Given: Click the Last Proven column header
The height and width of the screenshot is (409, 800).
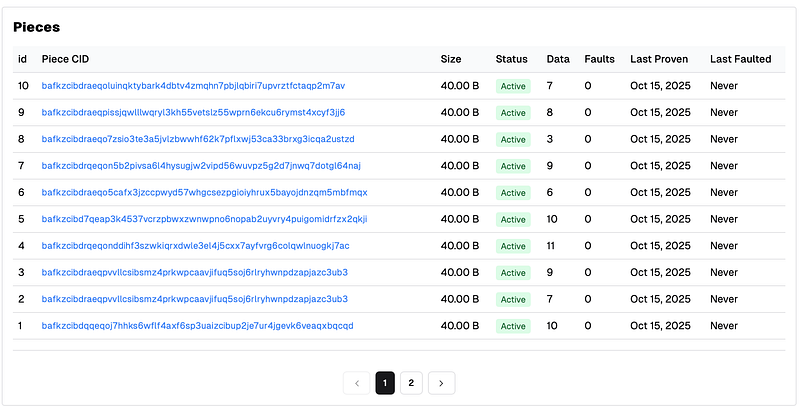Looking at the screenshot, I should pos(659,59).
